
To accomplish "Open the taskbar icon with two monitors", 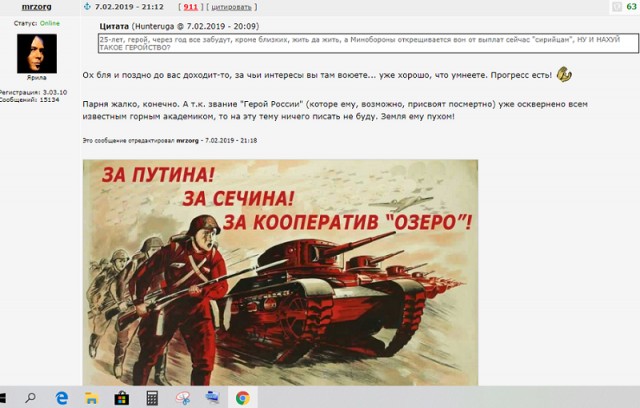I will 212,397.
